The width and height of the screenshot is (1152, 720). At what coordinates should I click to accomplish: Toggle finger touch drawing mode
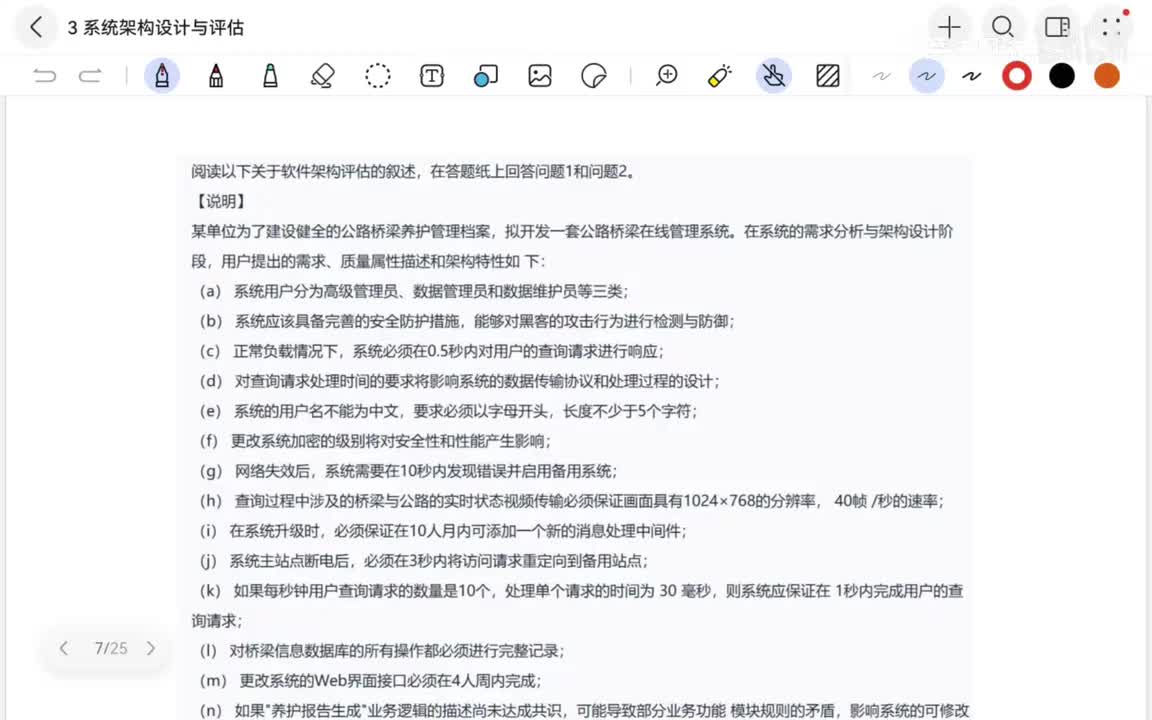[x=774, y=76]
